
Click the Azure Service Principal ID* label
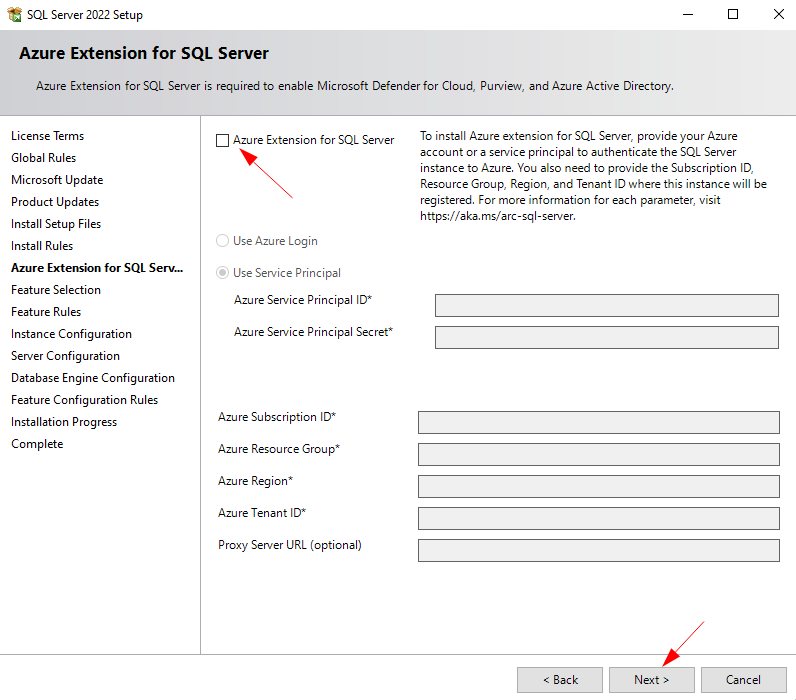(303, 300)
